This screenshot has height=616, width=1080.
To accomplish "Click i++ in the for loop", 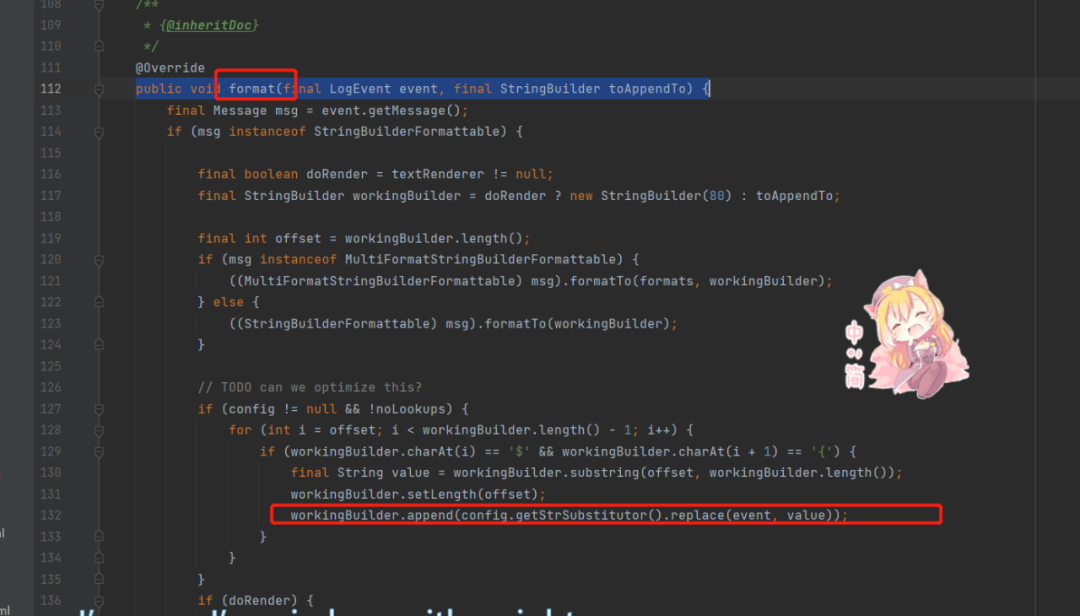I will (658, 430).
